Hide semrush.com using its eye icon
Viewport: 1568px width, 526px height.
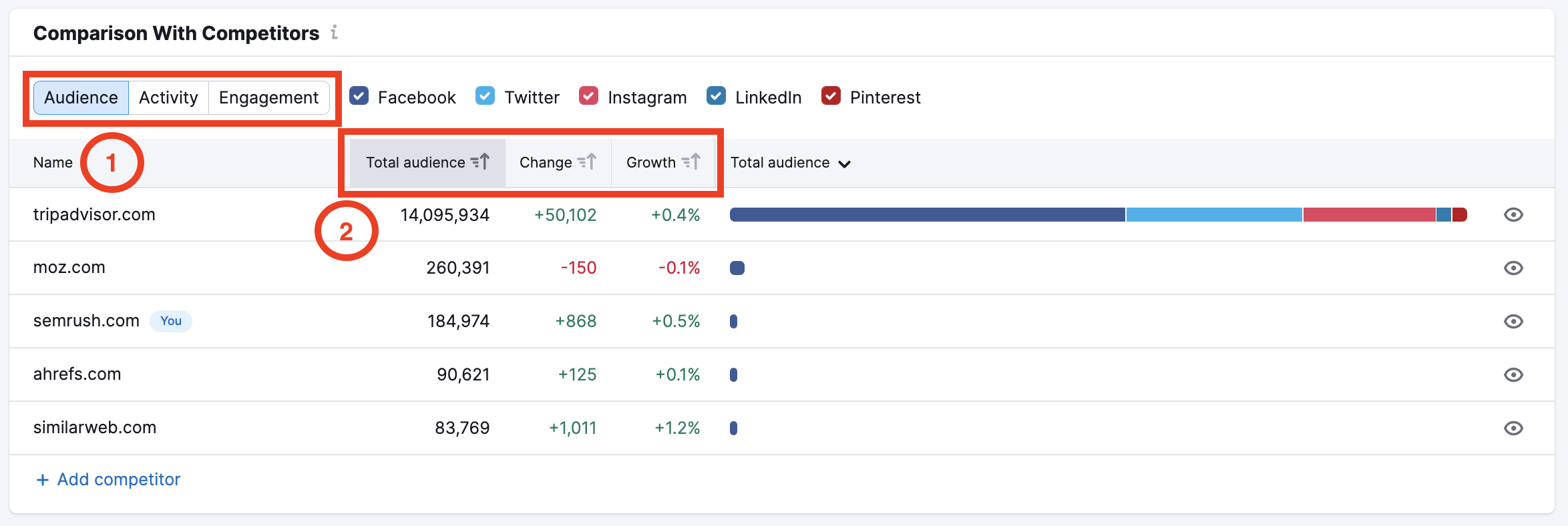1513,321
